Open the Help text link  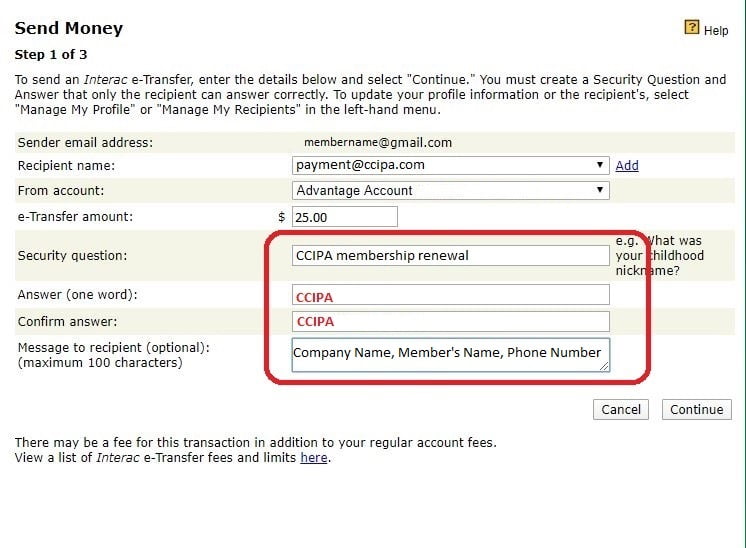coord(716,30)
